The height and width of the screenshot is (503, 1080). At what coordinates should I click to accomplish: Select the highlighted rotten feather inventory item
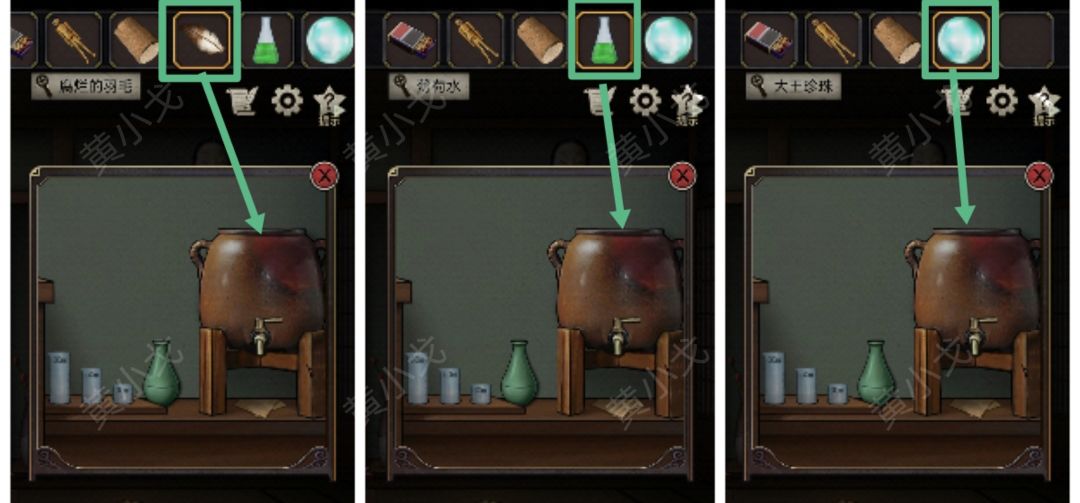tap(200, 39)
